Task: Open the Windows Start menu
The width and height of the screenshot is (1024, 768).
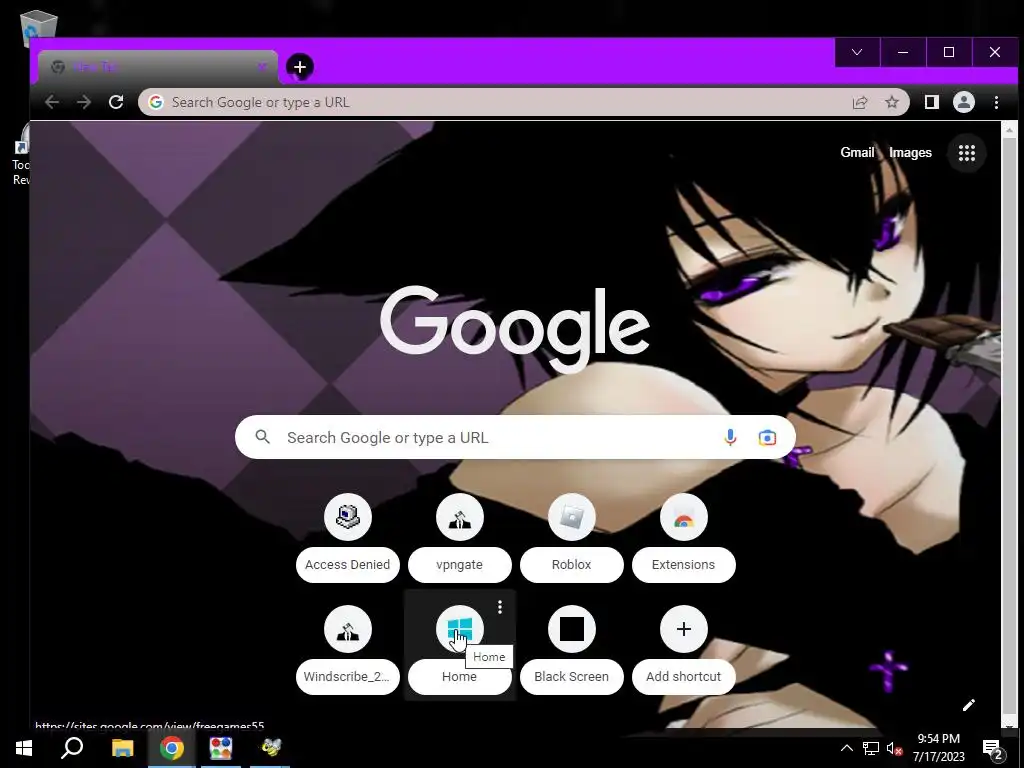Action: pyautogui.click(x=24, y=748)
